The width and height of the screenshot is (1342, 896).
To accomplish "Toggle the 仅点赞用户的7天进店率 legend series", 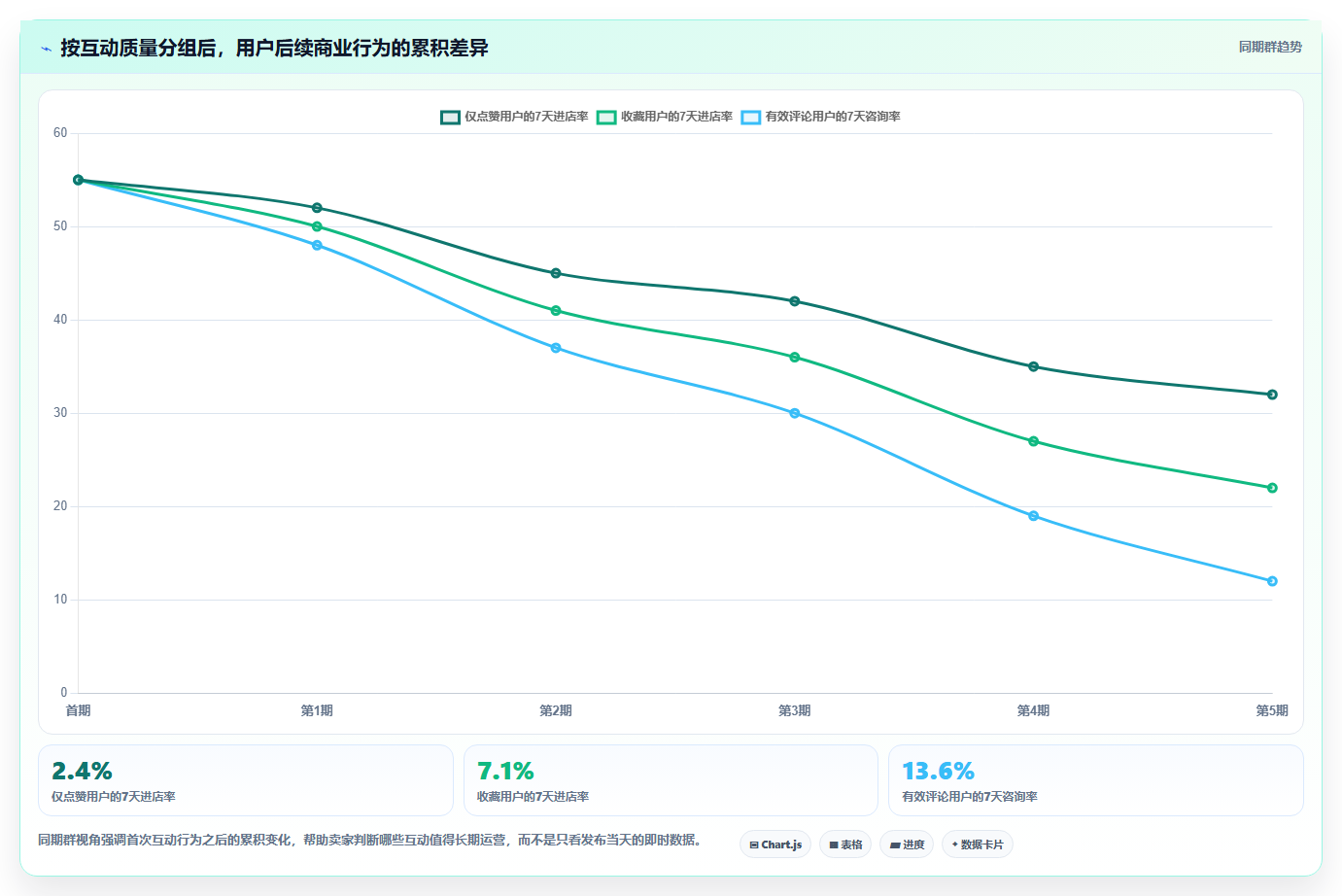I will tap(514, 117).
